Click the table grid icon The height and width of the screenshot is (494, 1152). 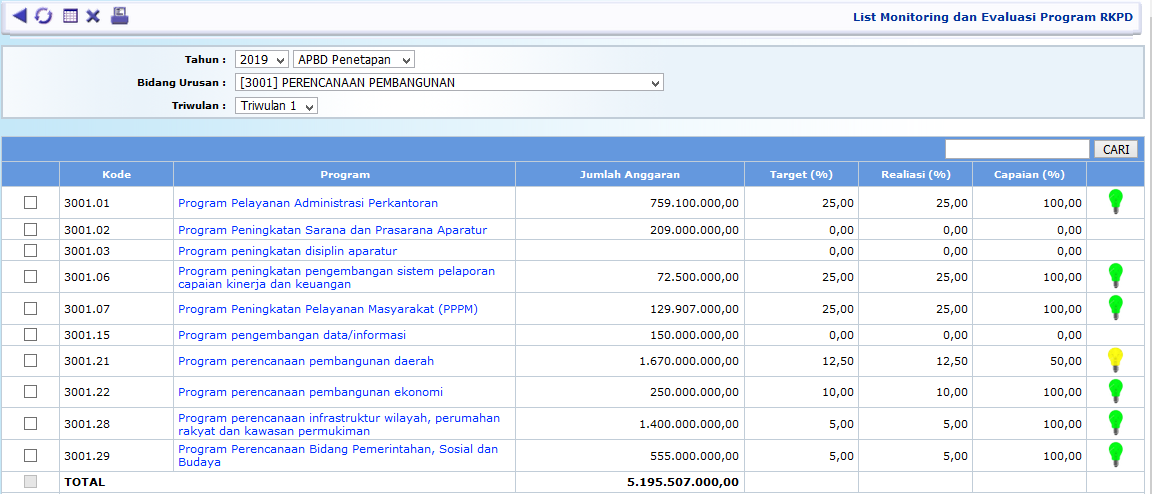70,16
